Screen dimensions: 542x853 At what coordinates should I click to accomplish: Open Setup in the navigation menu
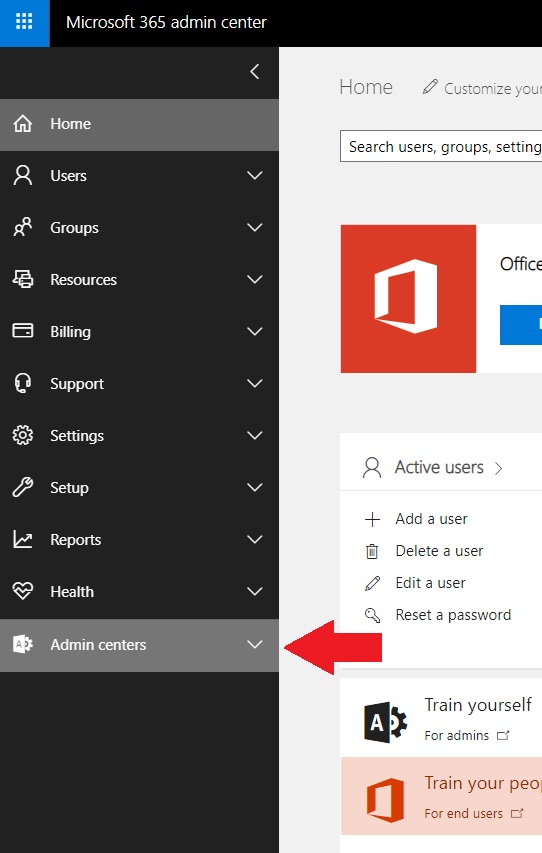139,487
